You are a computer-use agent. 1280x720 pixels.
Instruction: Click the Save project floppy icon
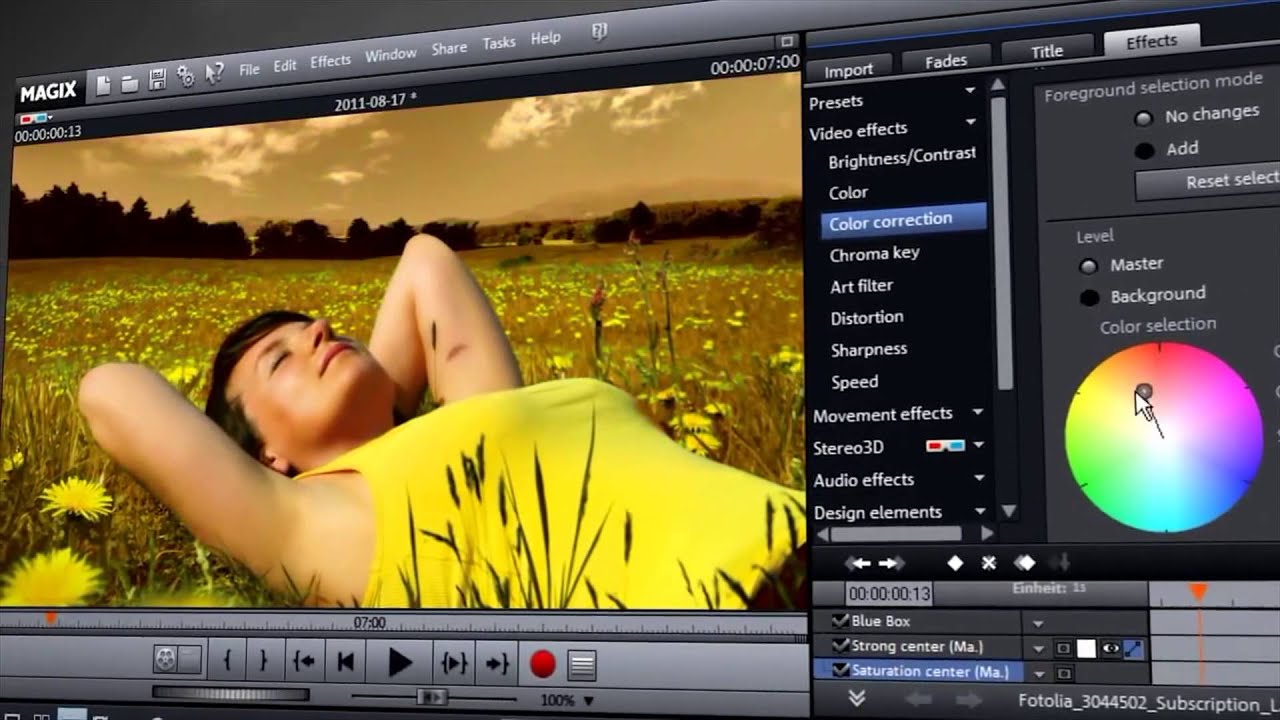[x=157, y=80]
